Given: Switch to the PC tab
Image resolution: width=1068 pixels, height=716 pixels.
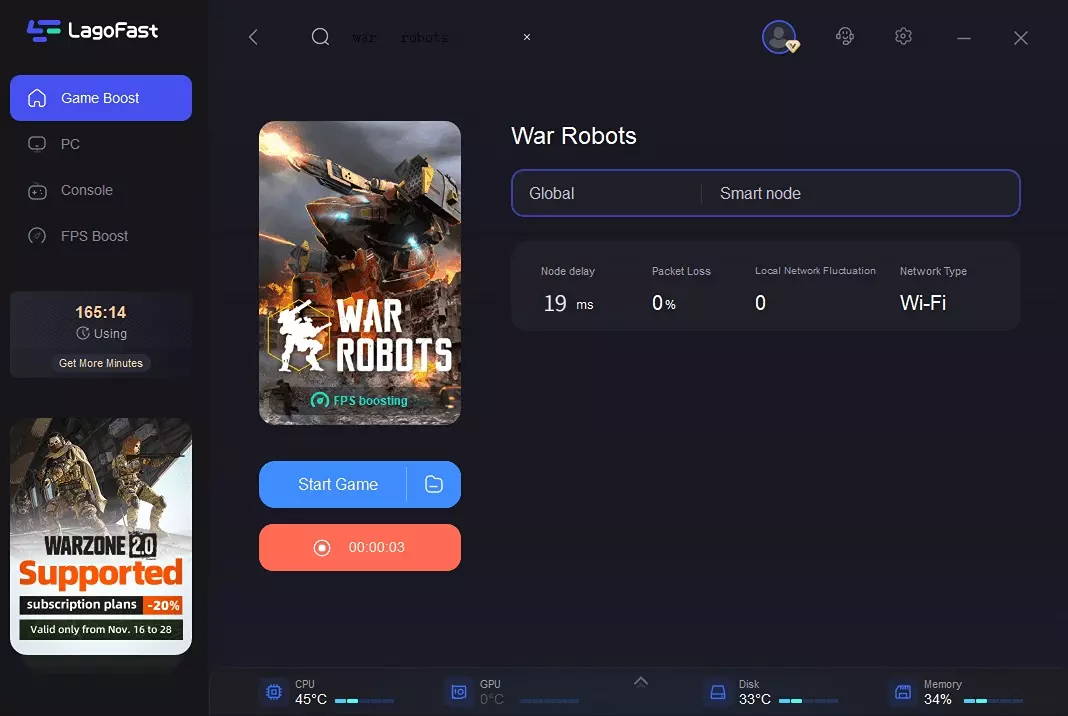Looking at the screenshot, I should tap(101, 144).
